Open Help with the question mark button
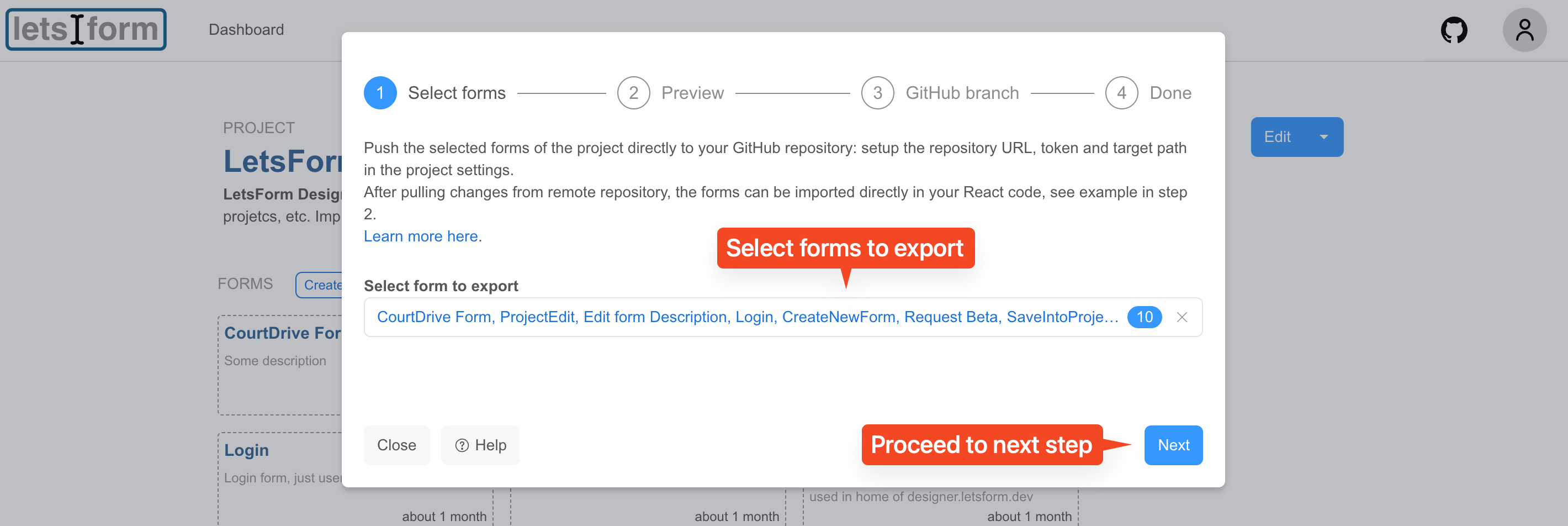This screenshot has height=526, width=1568. [x=480, y=445]
